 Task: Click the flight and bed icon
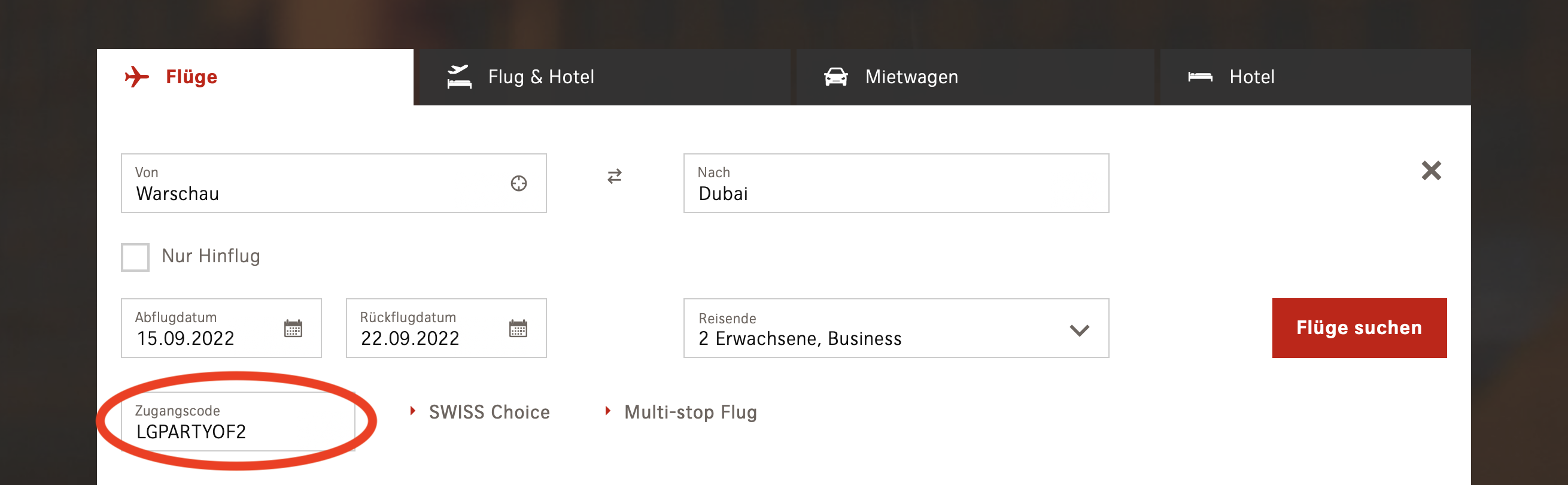pyautogui.click(x=459, y=77)
